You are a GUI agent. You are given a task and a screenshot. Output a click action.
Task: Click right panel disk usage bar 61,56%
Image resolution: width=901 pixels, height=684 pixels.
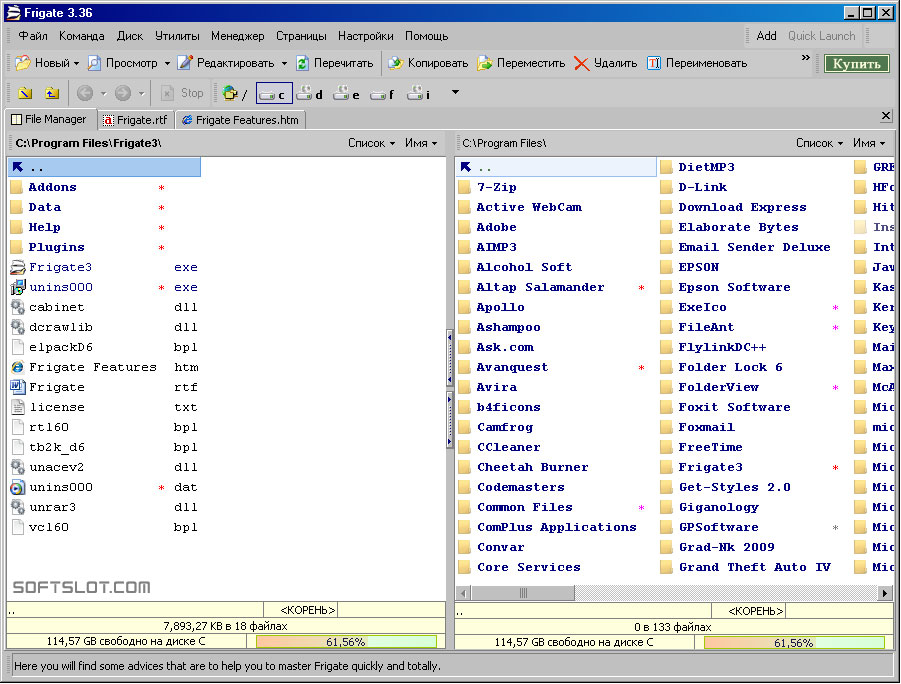click(x=794, y=643)
